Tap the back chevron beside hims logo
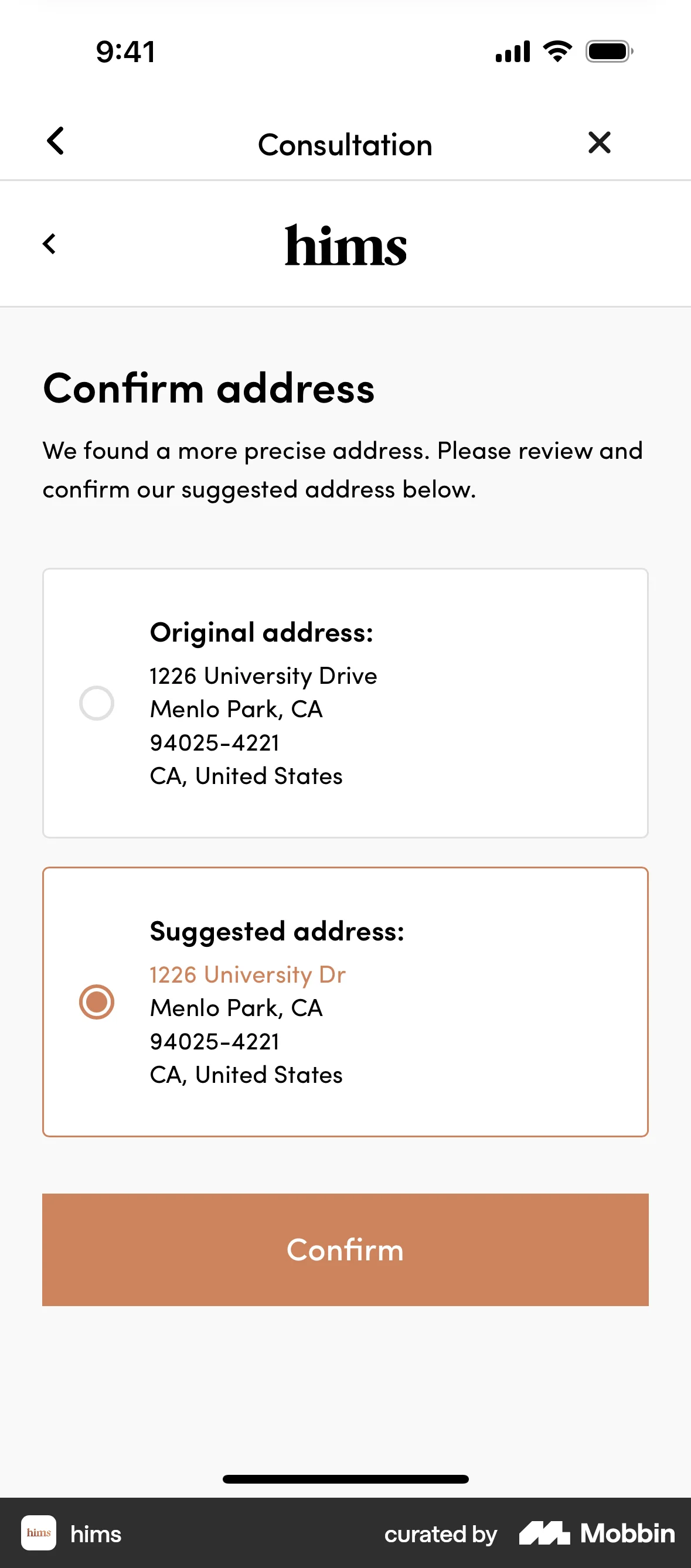The width and height of the screenshot is (691, 1568). point(49,244)
